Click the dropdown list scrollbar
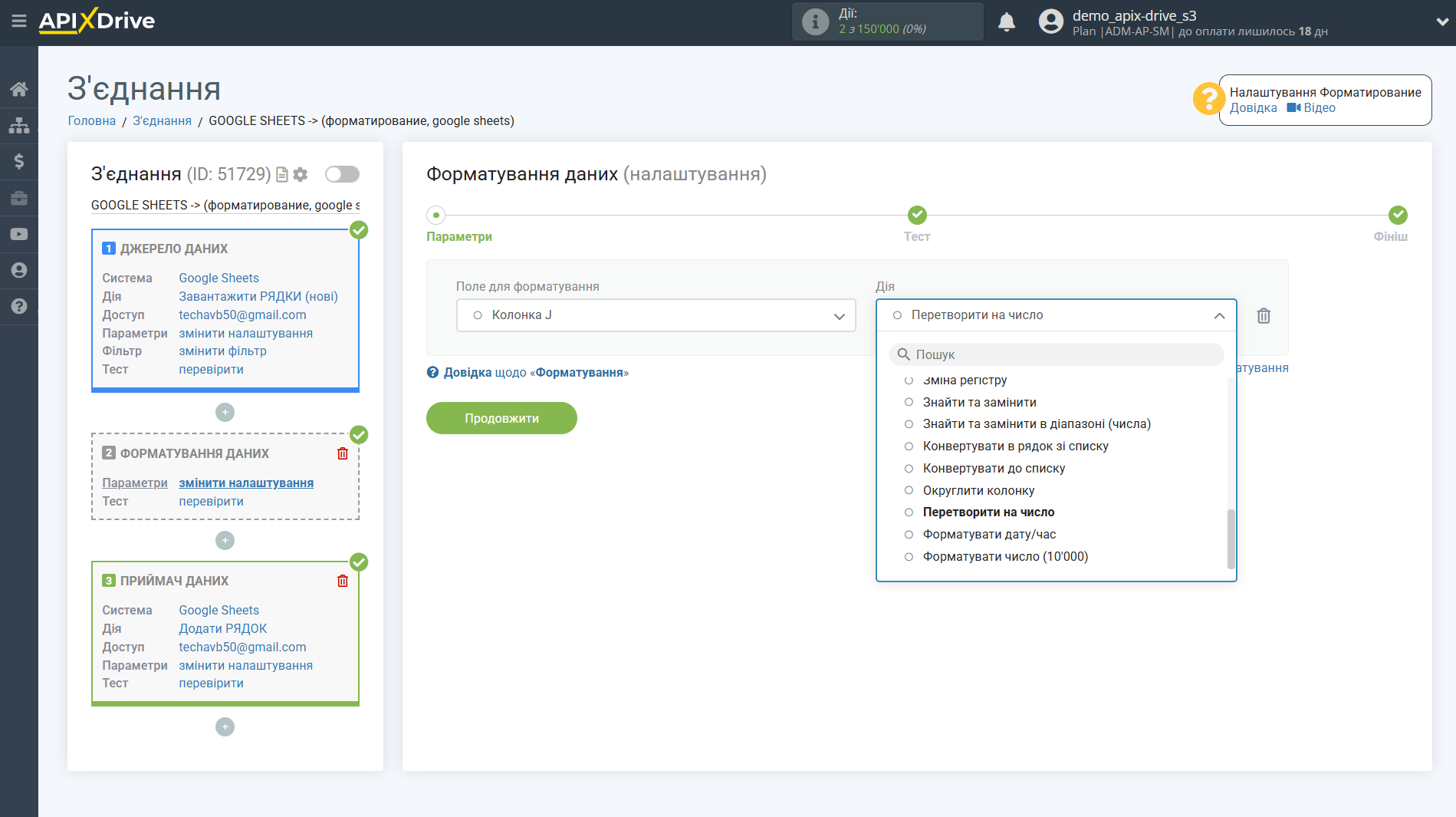The width and height of the screenshot is (1456, 817). [x=1231, y=539]
